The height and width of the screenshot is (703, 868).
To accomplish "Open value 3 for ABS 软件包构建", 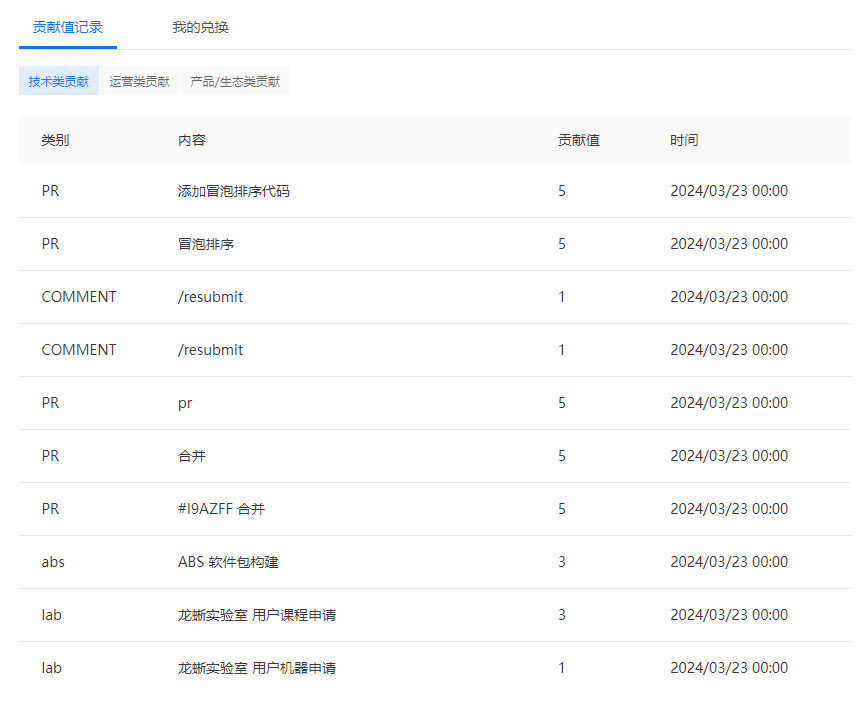I will [561, 561].
